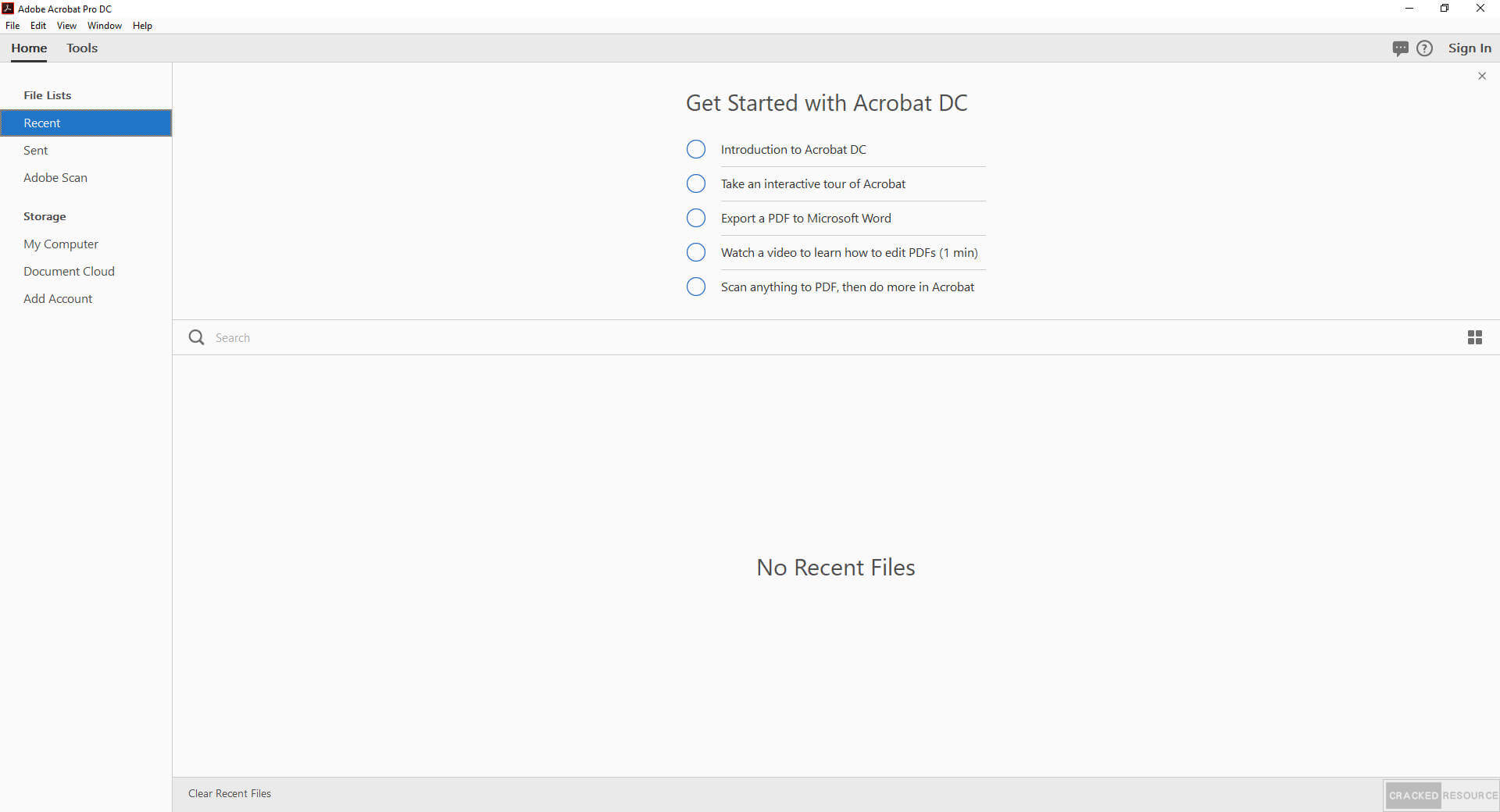Open the File menu
The width and height of the screenshot is (1500, 812).
click(12, 26)
